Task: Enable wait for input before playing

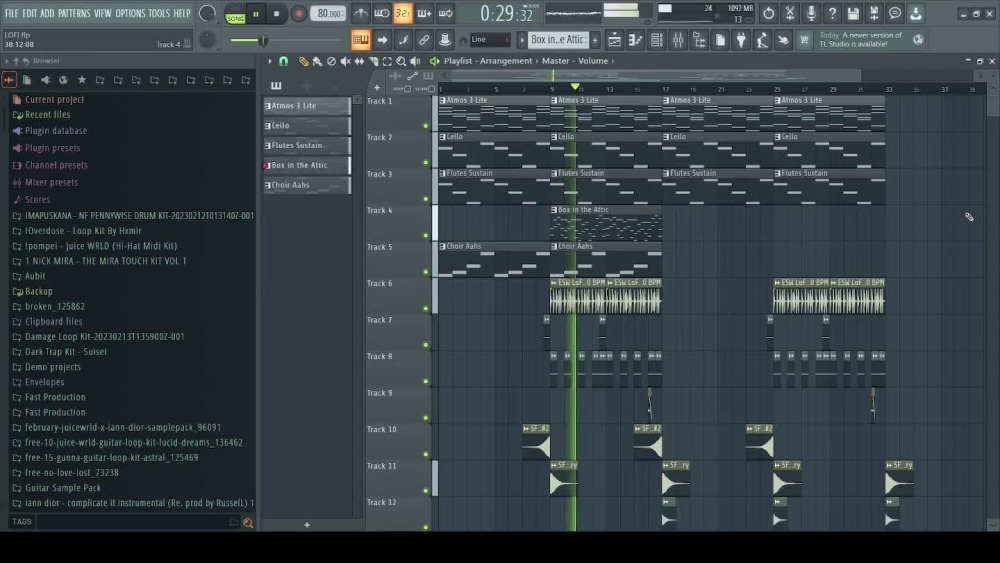Action: (x=381, y=13)
